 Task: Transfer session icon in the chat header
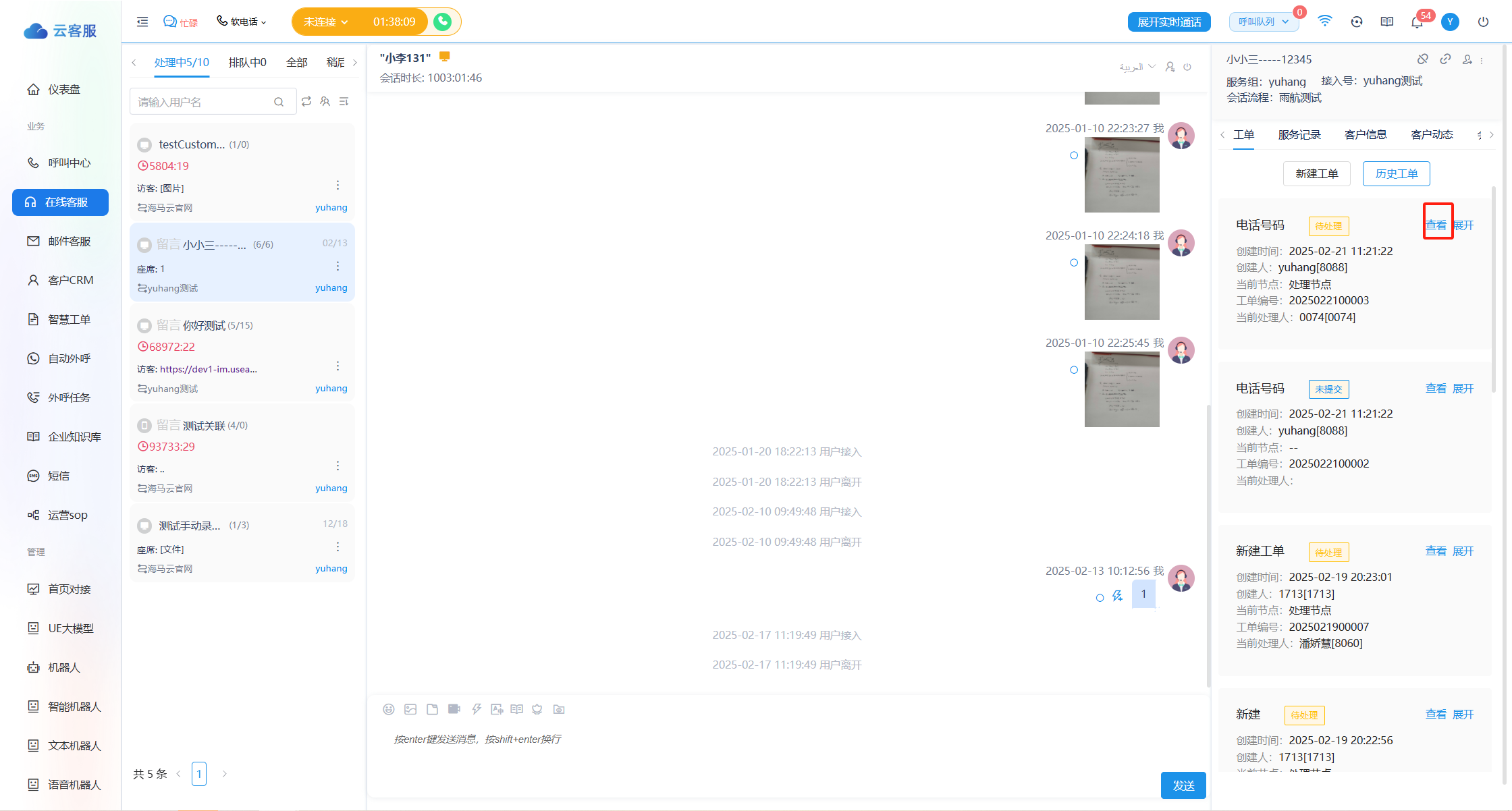1170,67
